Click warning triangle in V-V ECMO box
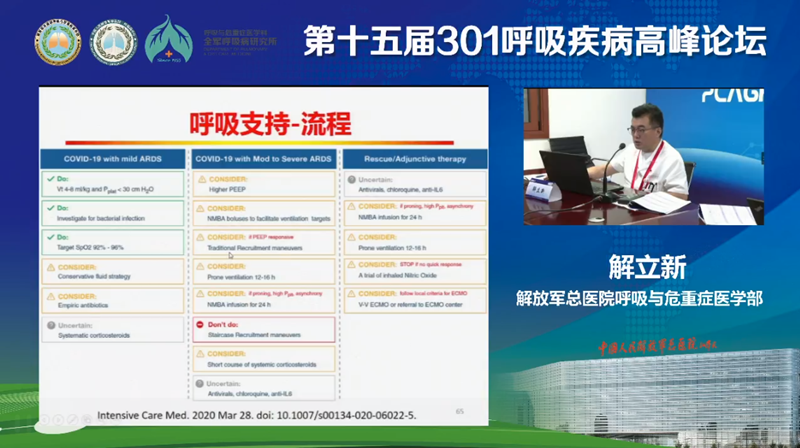 click(352, 294)
